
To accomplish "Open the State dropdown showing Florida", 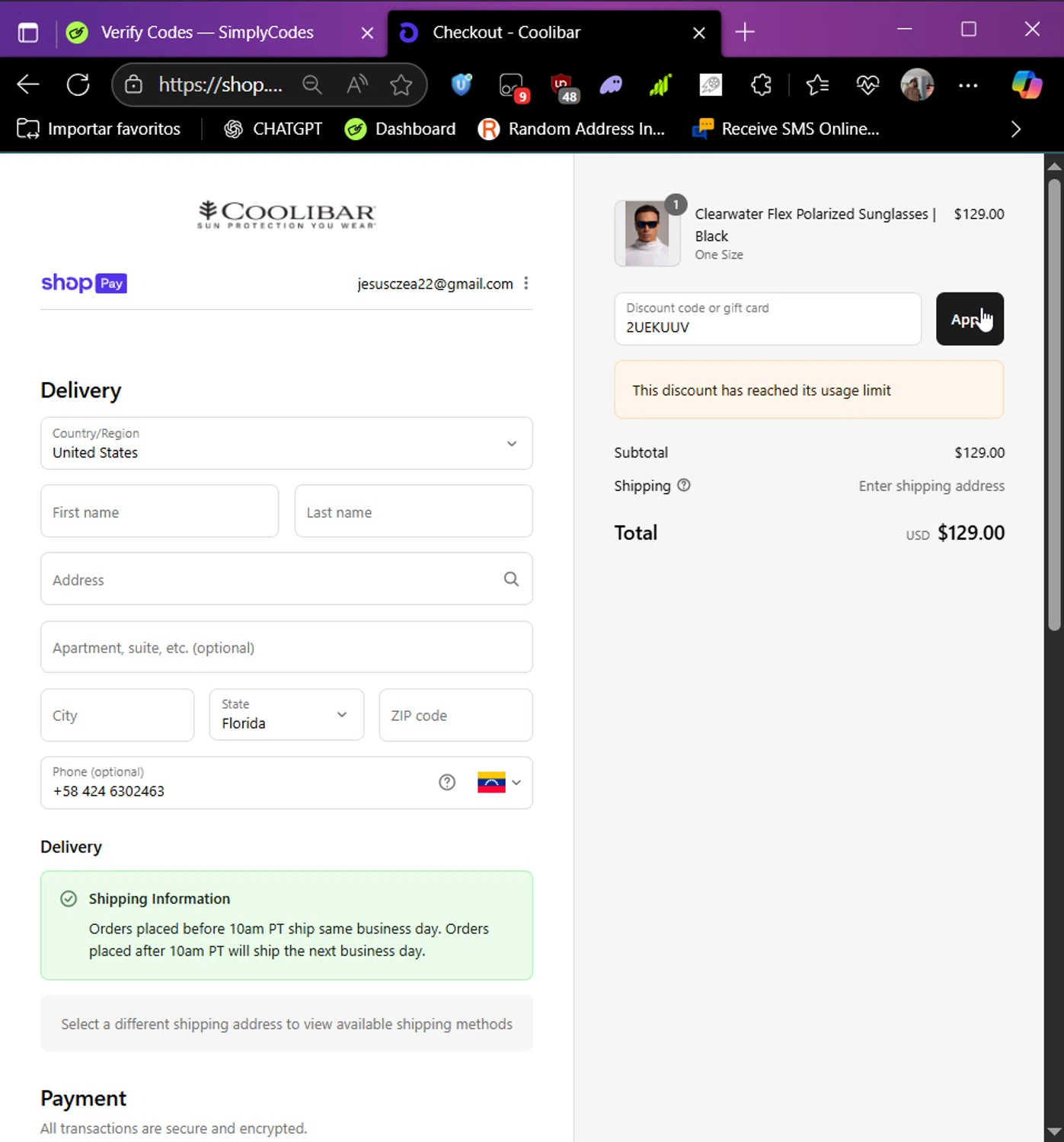I will 286,715.
